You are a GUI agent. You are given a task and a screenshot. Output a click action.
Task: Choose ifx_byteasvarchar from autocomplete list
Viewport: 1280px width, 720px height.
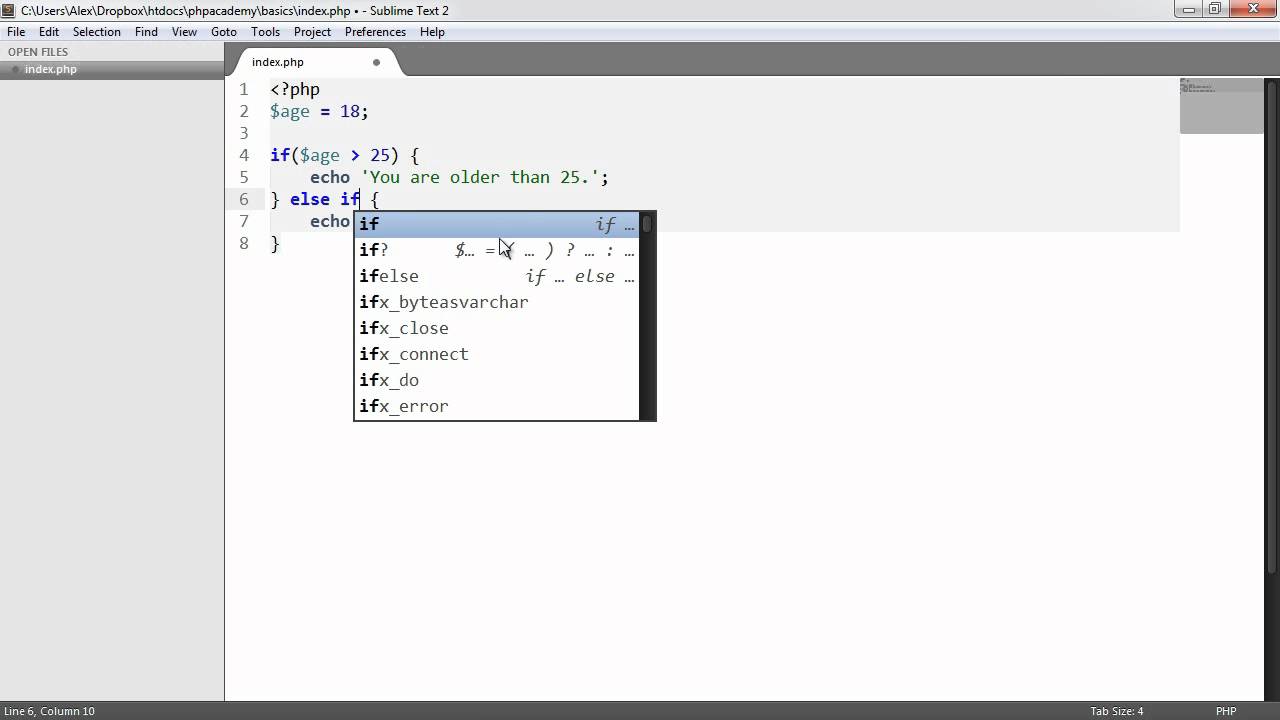click(x=497, y=302)
